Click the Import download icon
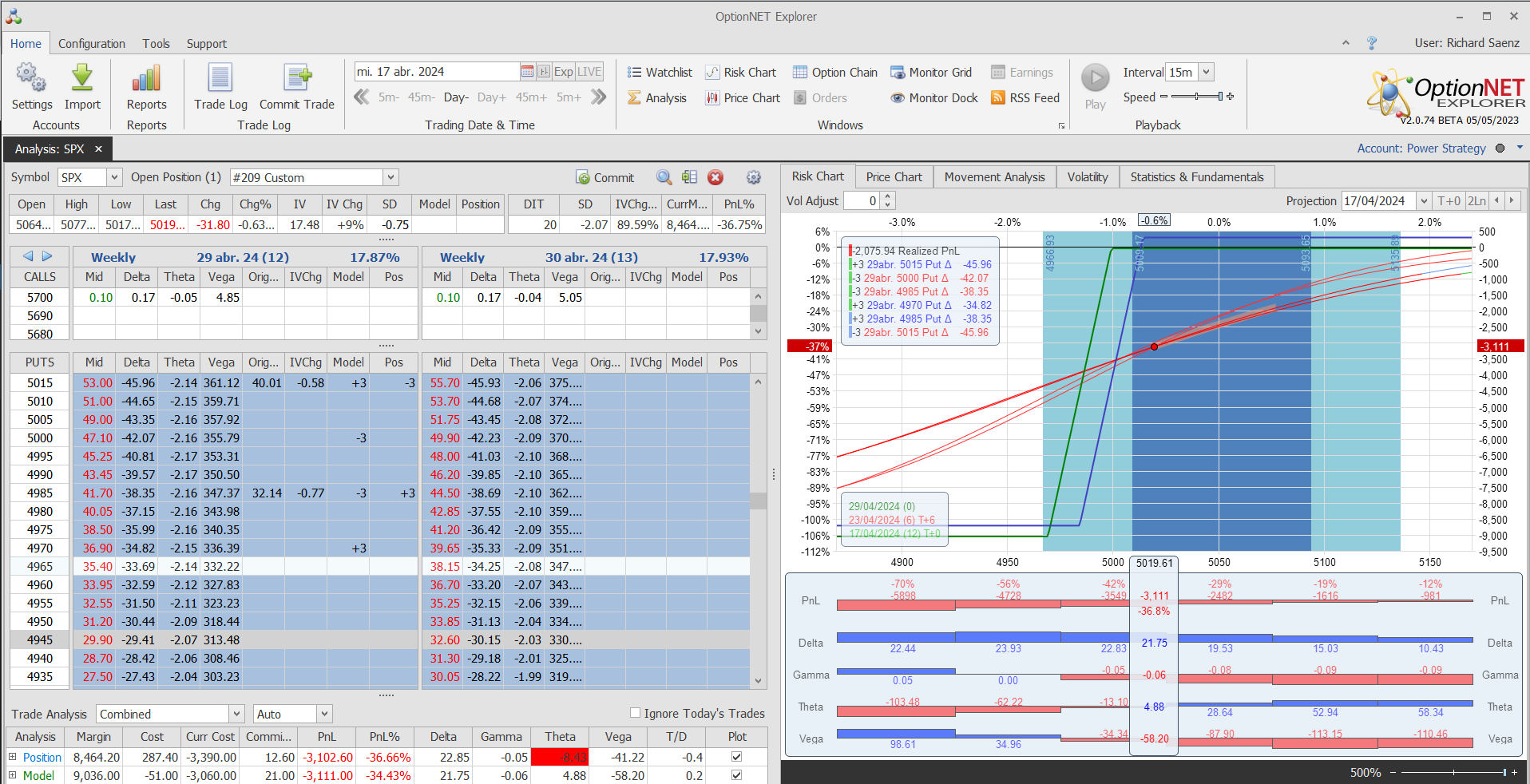Viewport: 1530px width, 784px height. pos(82,78)
